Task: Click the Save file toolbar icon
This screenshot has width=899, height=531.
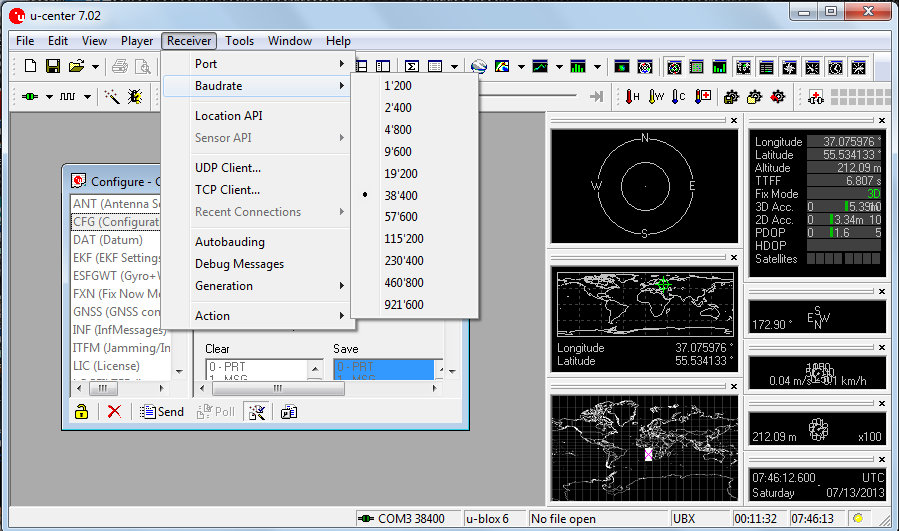Action: tap(52, 67)
